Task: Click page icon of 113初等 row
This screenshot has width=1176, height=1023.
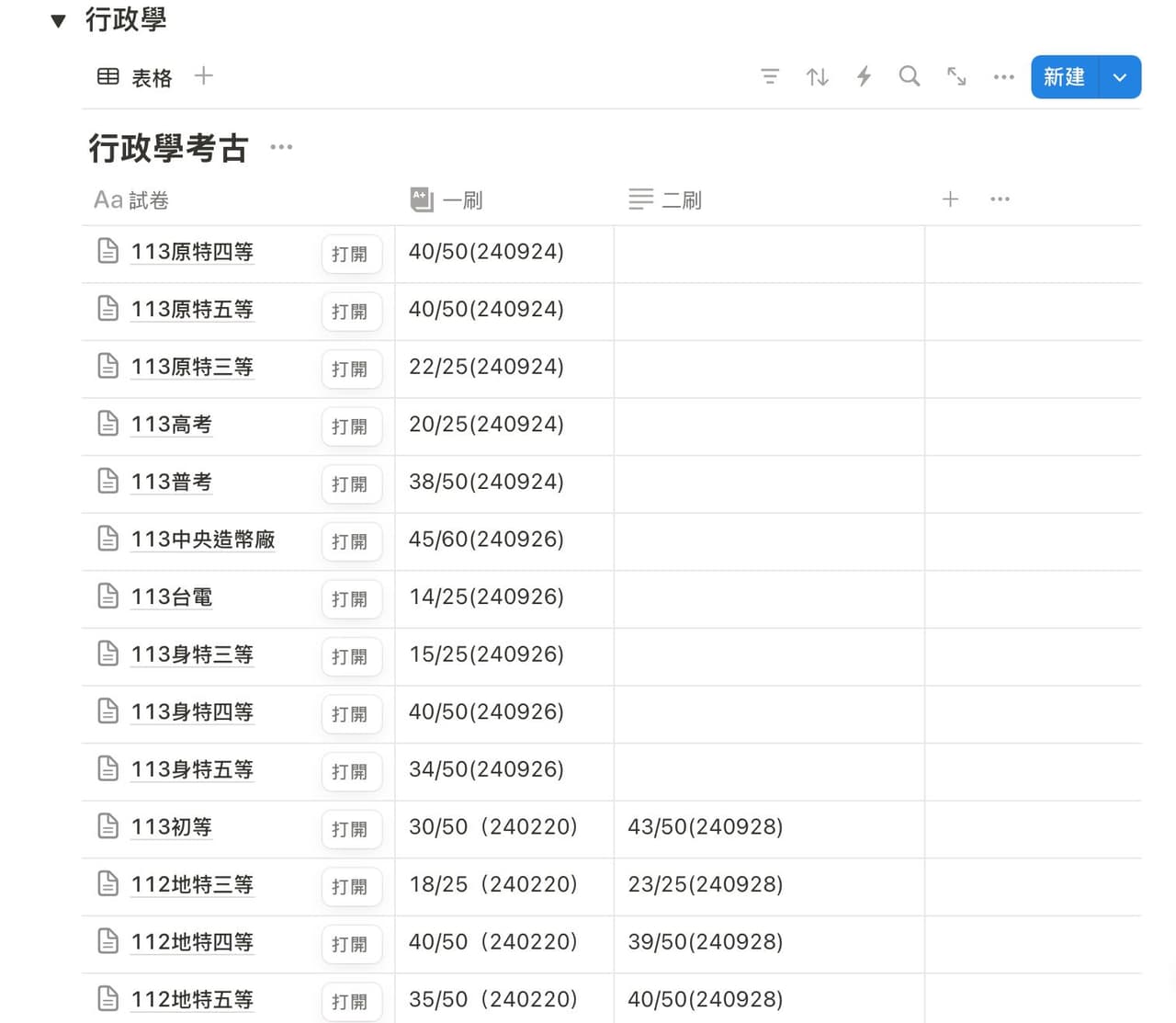Action: pos(107,825)
